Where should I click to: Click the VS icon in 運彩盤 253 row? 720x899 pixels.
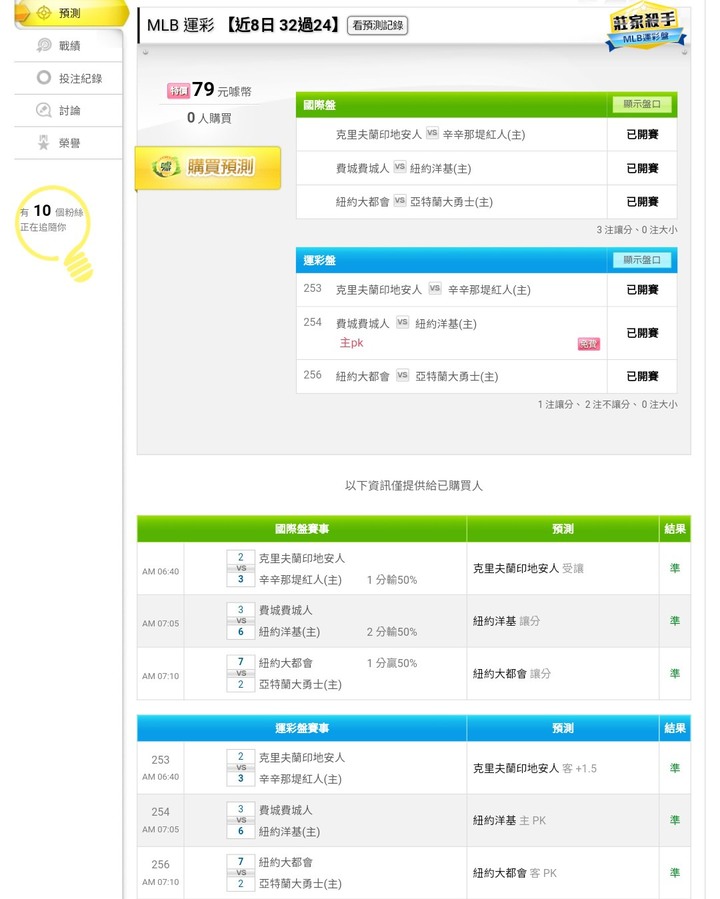435,288
